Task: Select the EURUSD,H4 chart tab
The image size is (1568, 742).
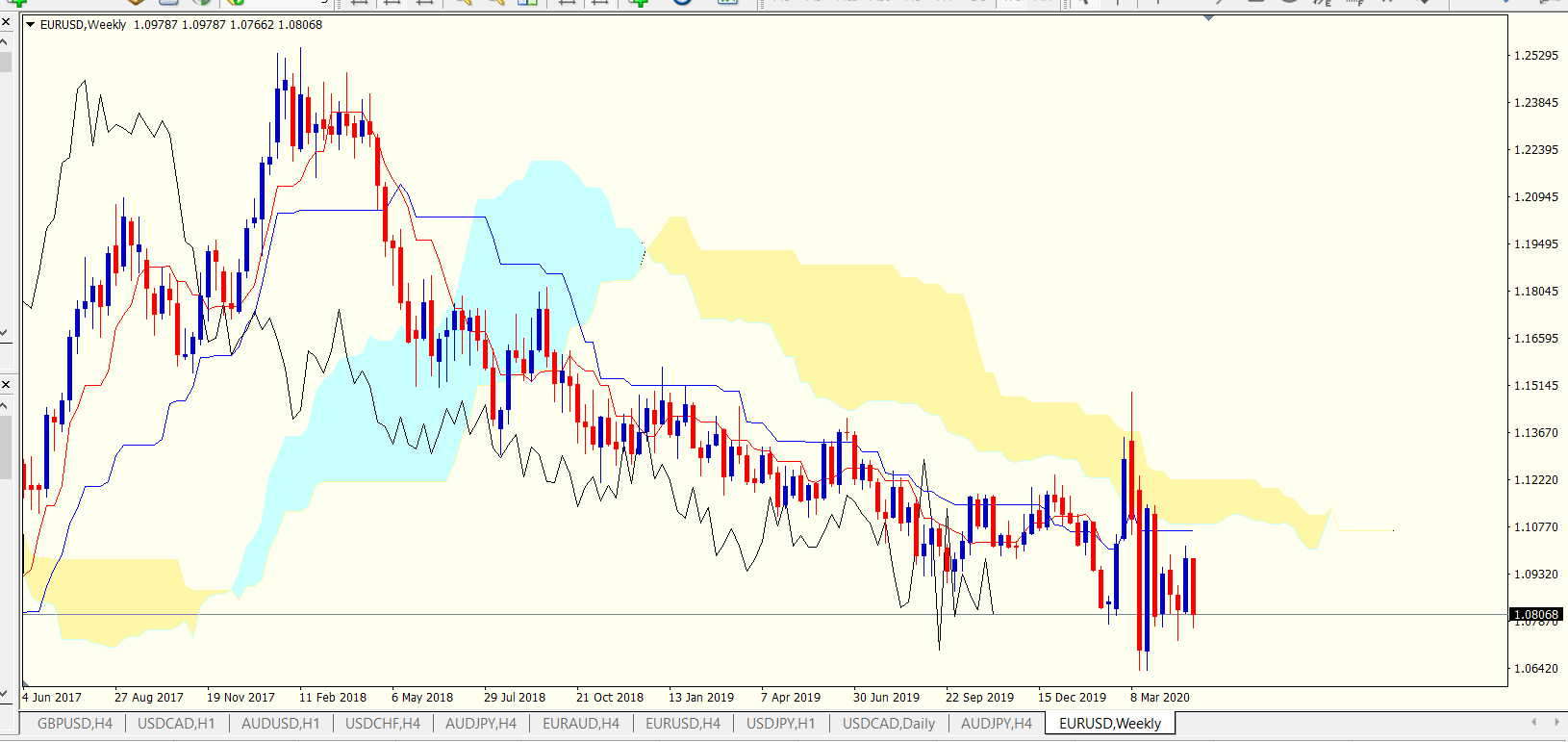Action: tap(683, 724)
